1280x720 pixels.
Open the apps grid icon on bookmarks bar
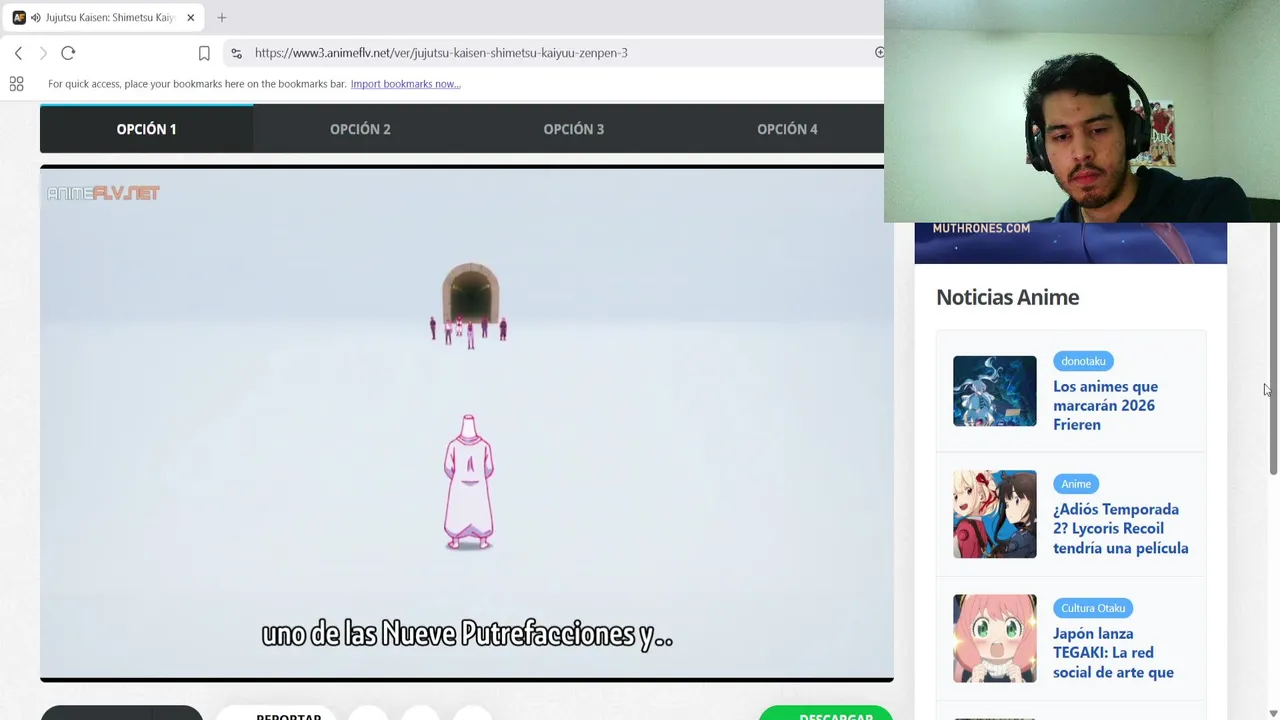click(16, 84)
